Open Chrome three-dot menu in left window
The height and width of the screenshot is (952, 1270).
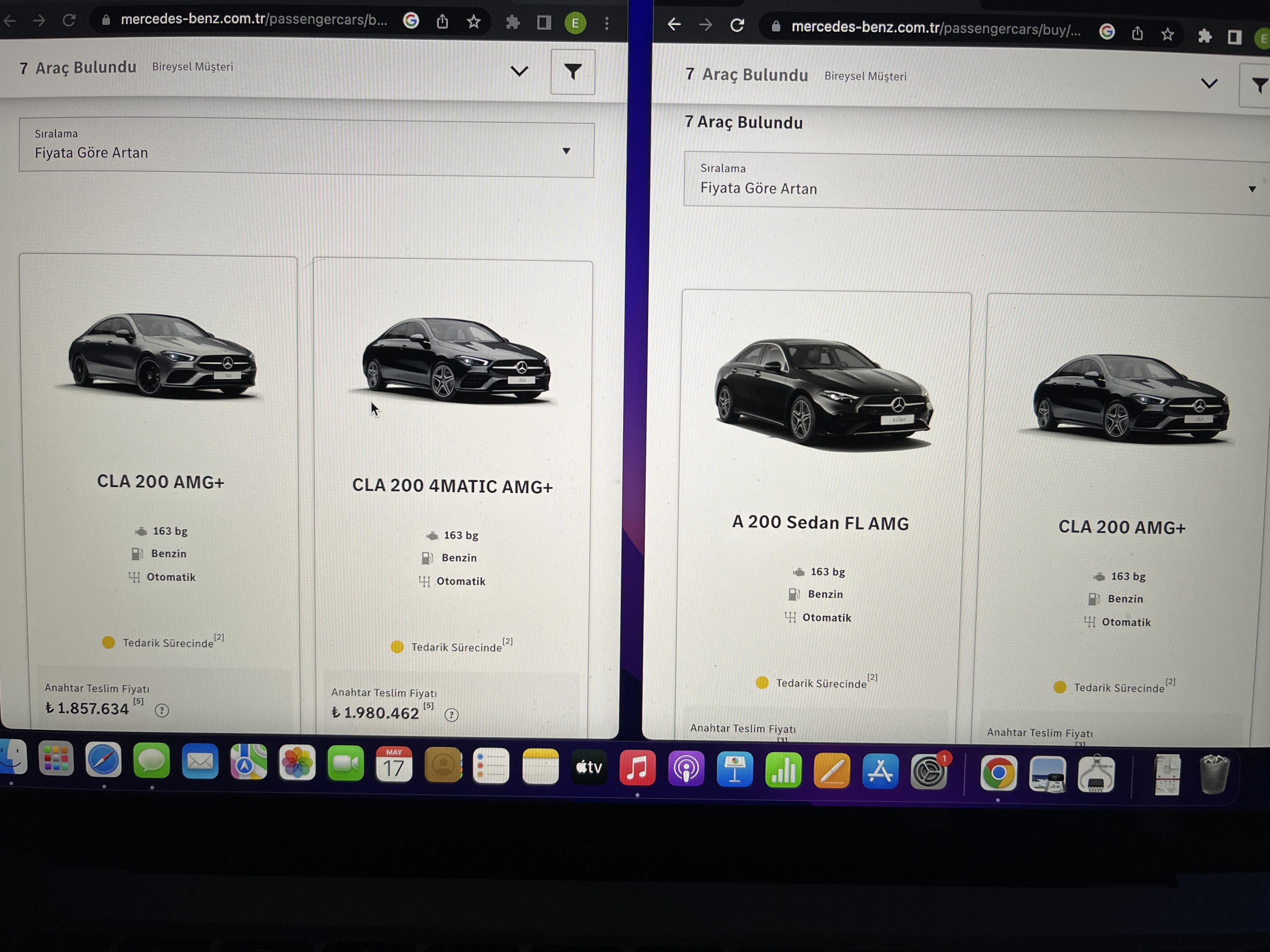[607, 24]
